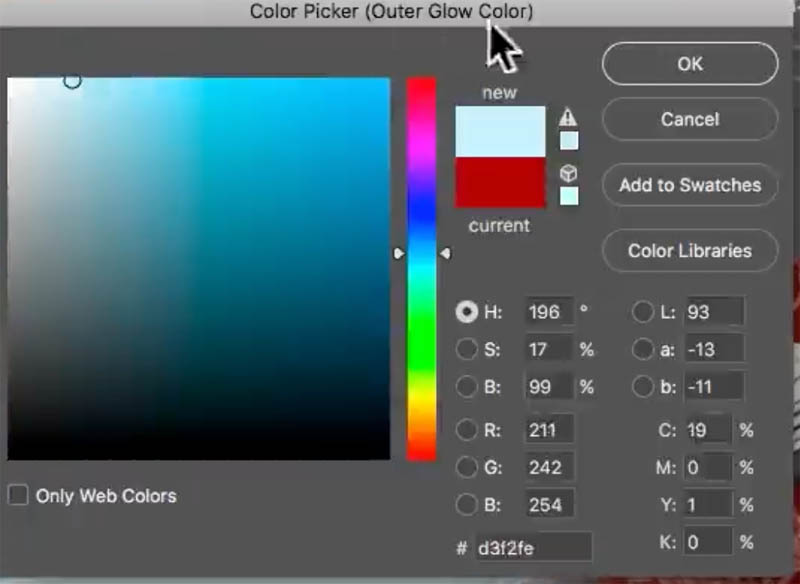Click the G green value input field
Viewport: 800px width, 584px height.
pyautogui.click(x=549, y=467)
